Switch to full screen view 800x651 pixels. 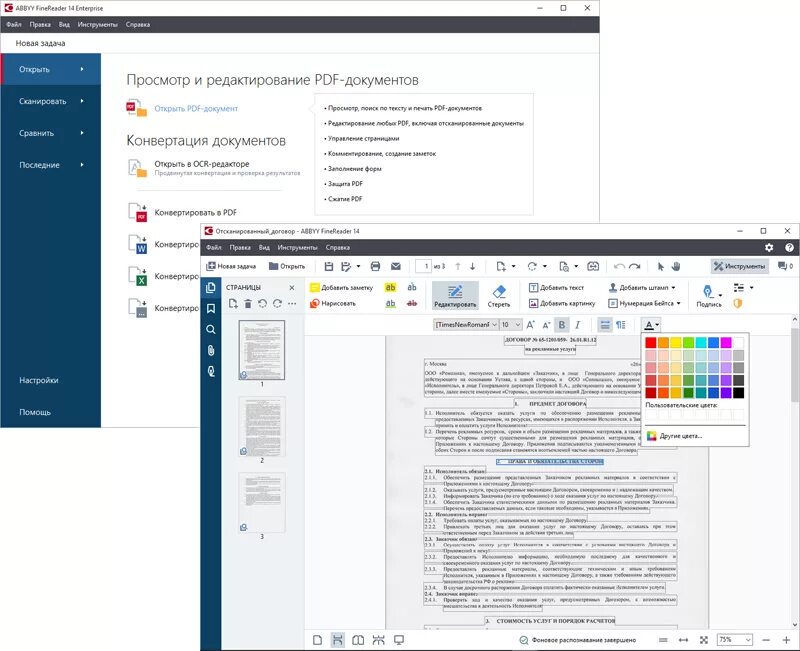(x=399, y=640)
